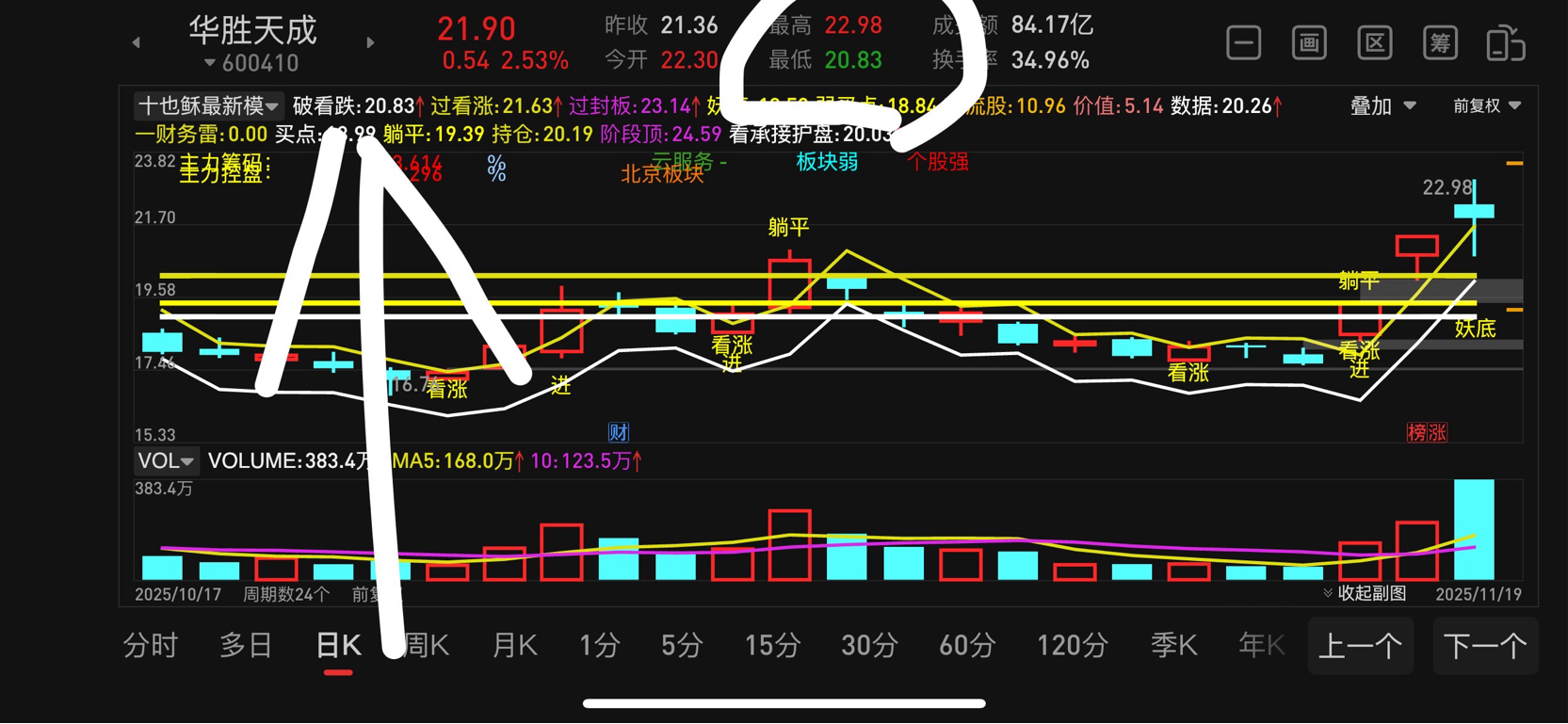Open stock code 600410 dropdown
Screen dimensions: 1568x724
pyautogui.click(x=252, y=63)
